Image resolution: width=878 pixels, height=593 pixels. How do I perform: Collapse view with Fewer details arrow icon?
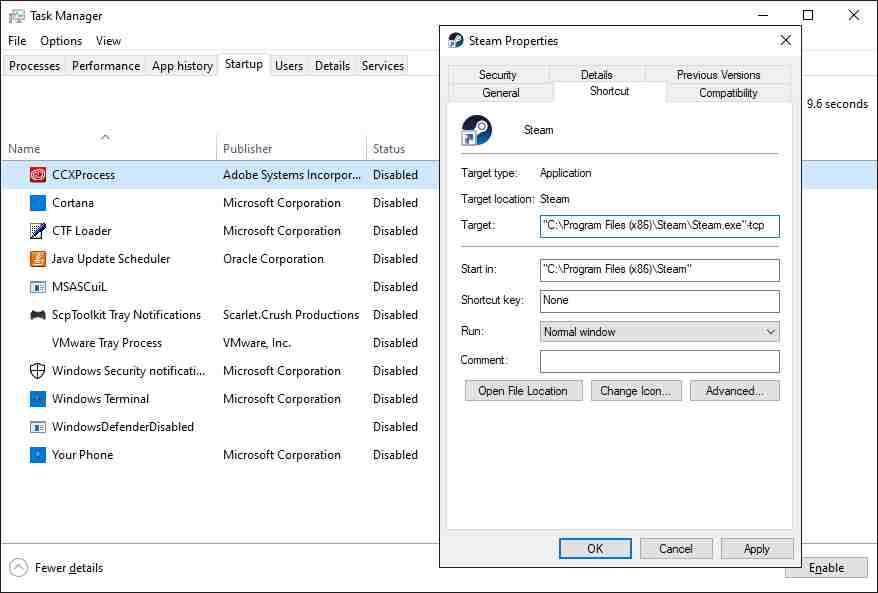18,567
